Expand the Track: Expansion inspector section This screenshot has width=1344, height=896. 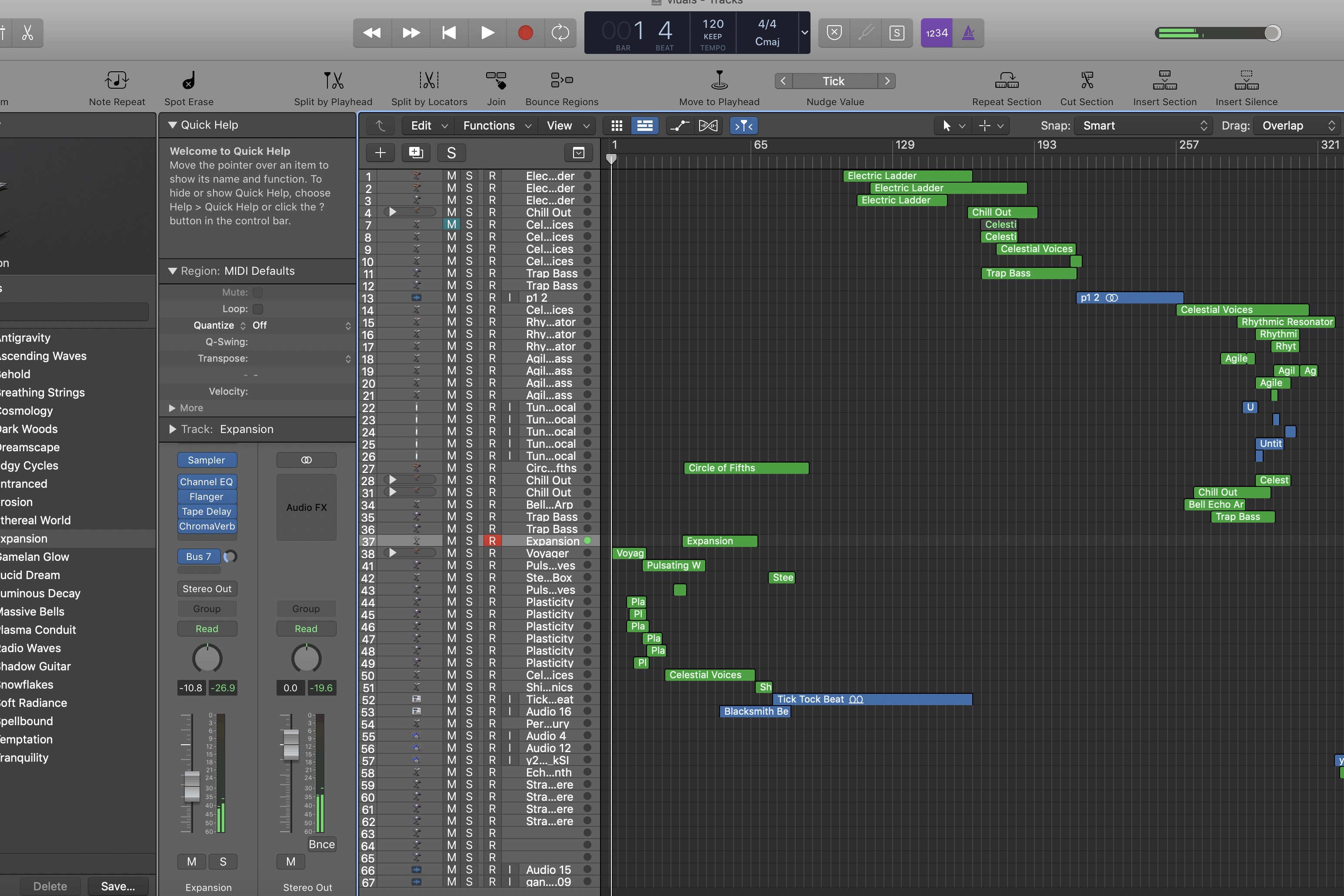(173, 429)
